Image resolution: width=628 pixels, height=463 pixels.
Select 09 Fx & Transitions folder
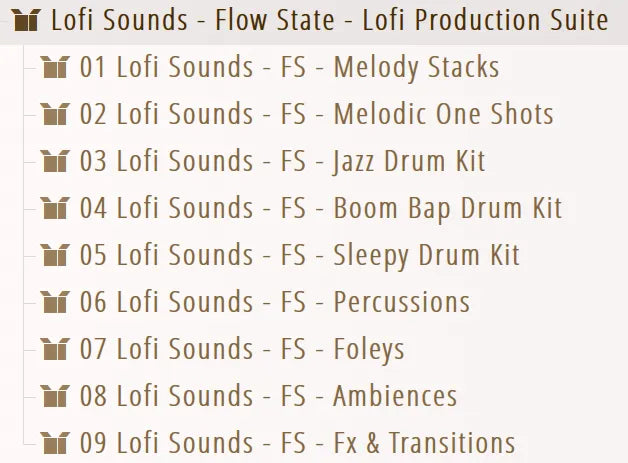pos(297,442)
